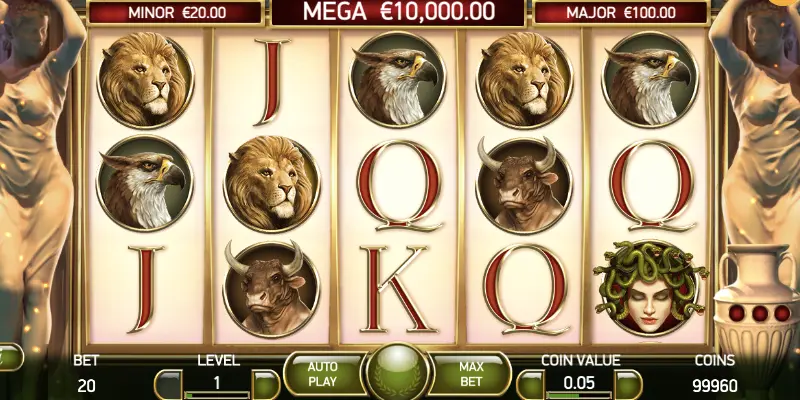The height and width of the screenshot is (400, 800).
Task: Increase the coin value
Action: (x=628, y=384)
